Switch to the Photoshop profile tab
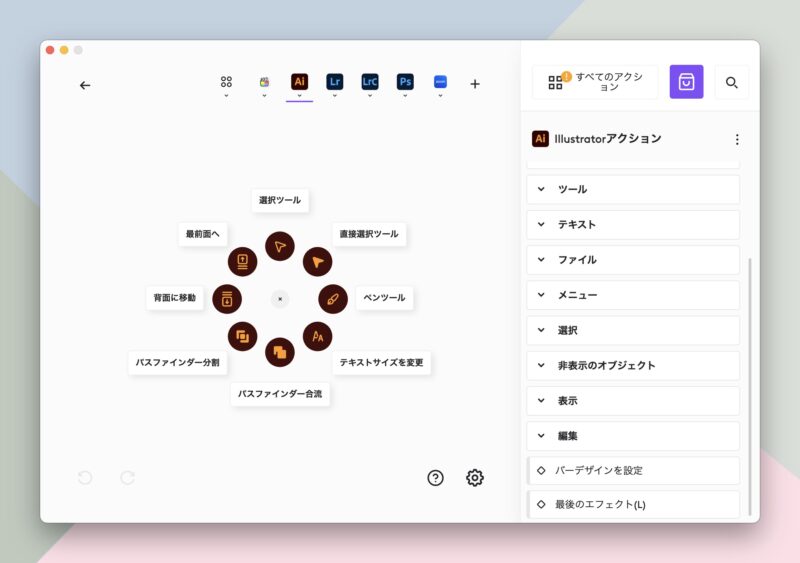 click(x=405, y=83)
